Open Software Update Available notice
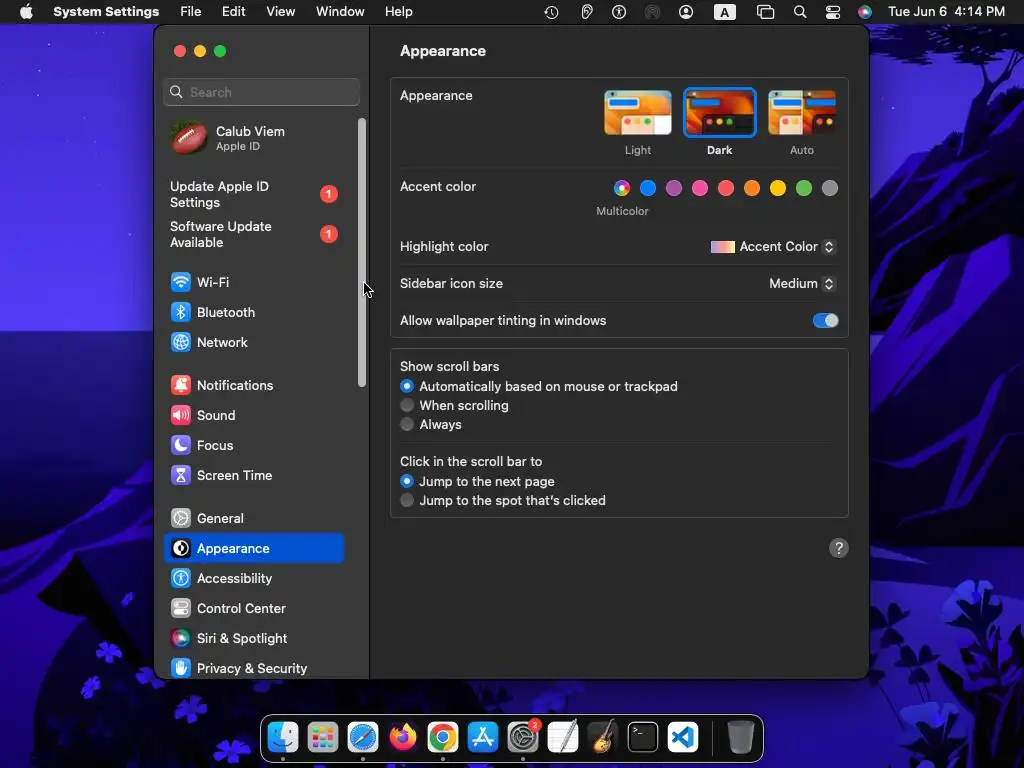The width and height of the screenshot is (1024, 768). tap(253, 234)
